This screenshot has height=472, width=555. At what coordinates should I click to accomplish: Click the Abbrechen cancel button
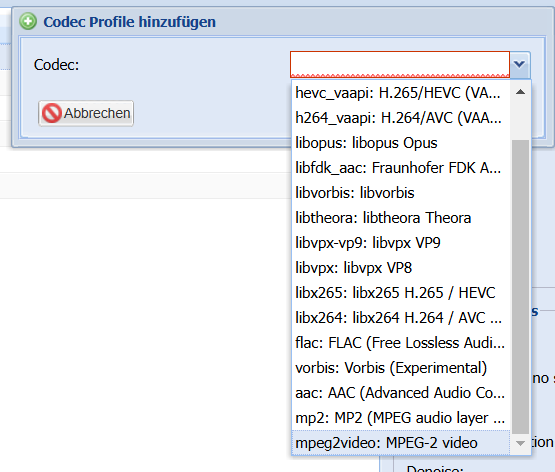point(86,113)
